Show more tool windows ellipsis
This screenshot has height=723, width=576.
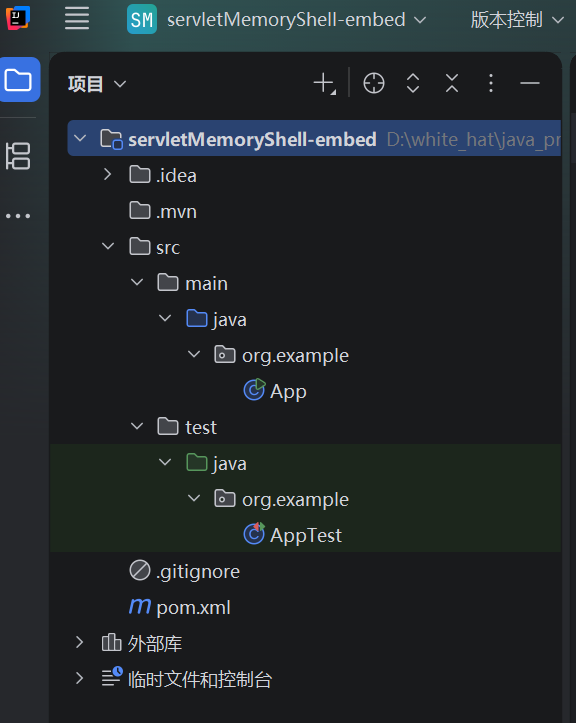[x=18, y=216]
